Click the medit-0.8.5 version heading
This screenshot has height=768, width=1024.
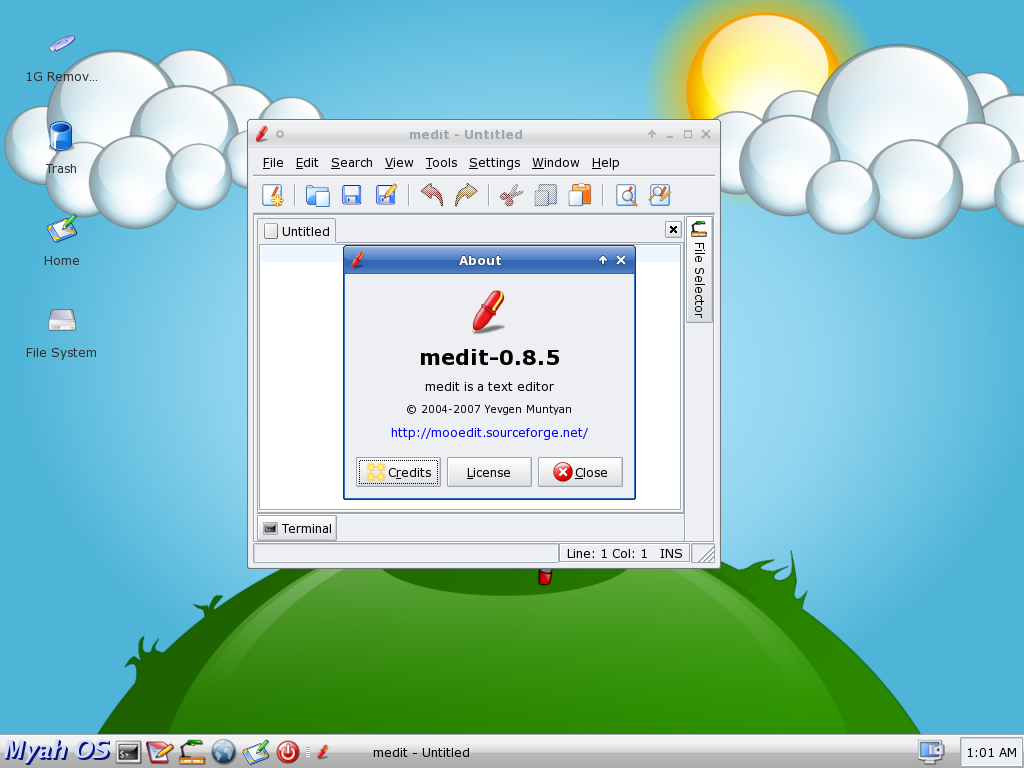coord(489,357)
